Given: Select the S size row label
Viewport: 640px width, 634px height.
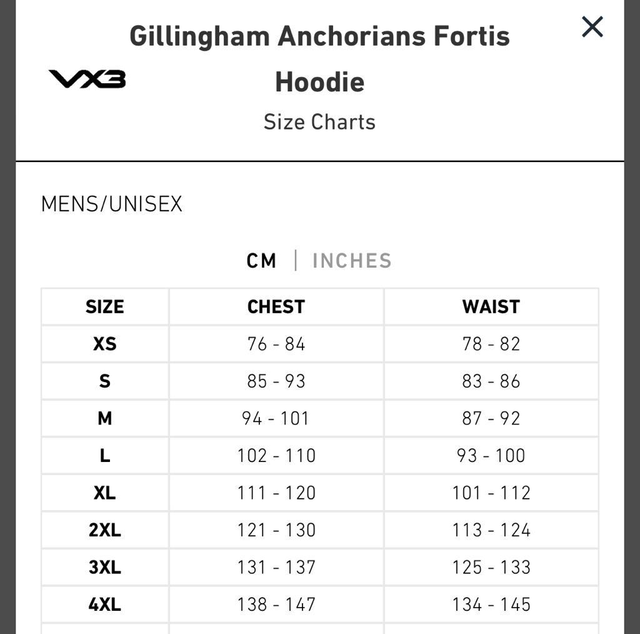Looking at the screenshot, I should [105, 381].
